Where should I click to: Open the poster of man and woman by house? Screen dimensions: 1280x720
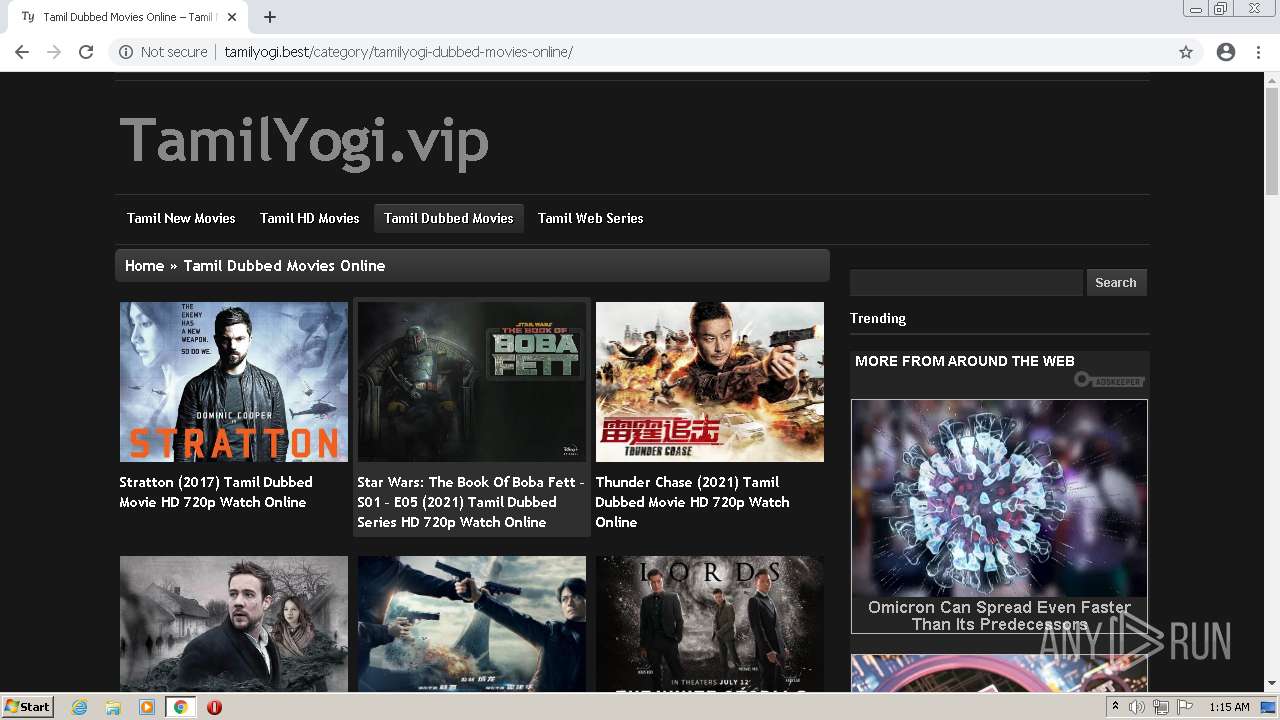click(x=234, y=624)
